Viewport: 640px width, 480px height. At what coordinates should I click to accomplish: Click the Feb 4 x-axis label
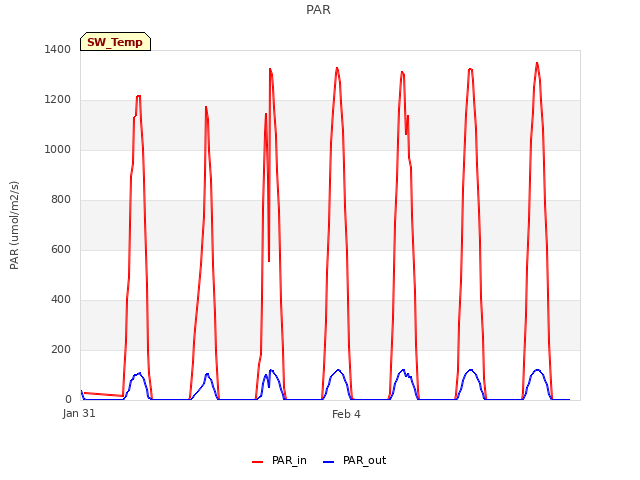346,414
